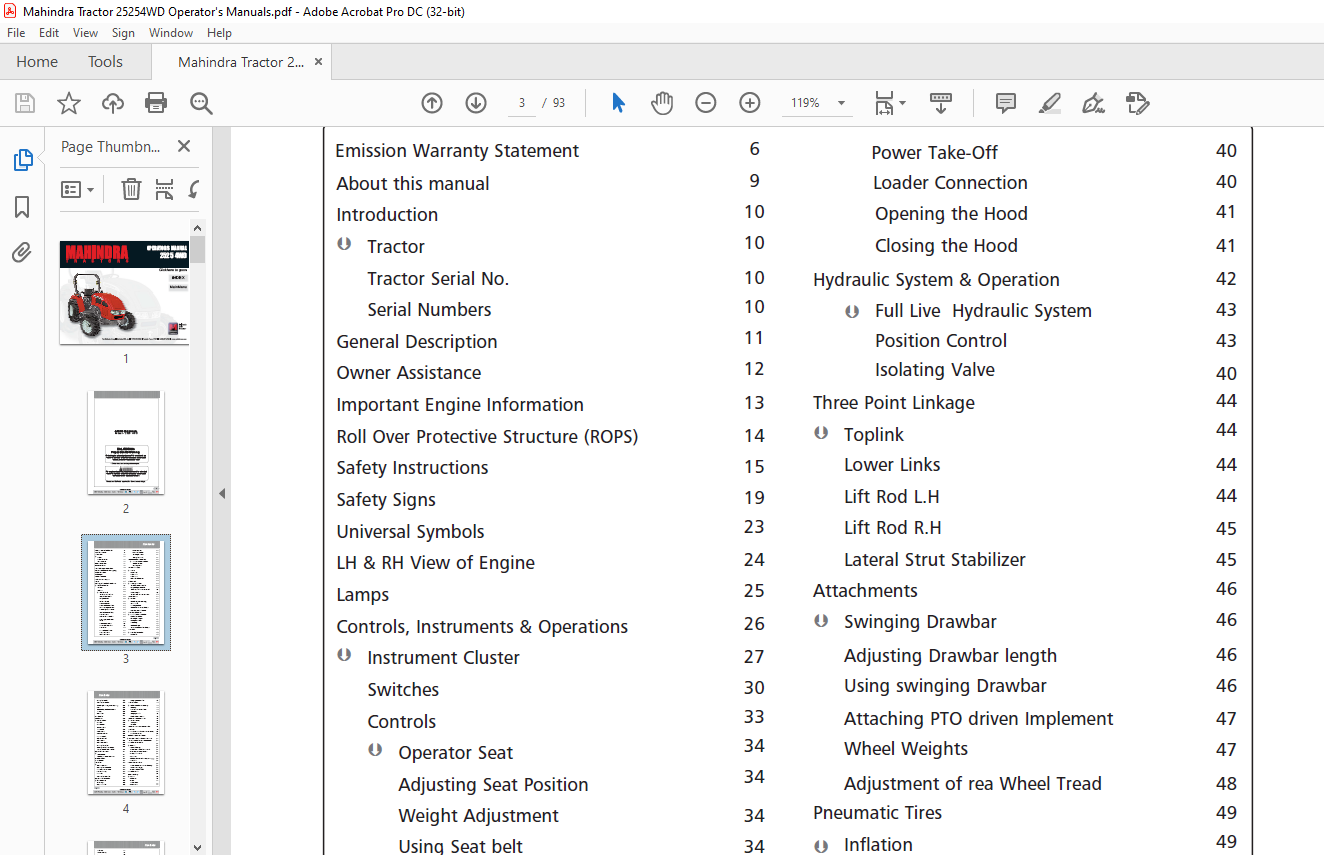Click the Pneumatic Tires contents entry

(x=877, y=813)
